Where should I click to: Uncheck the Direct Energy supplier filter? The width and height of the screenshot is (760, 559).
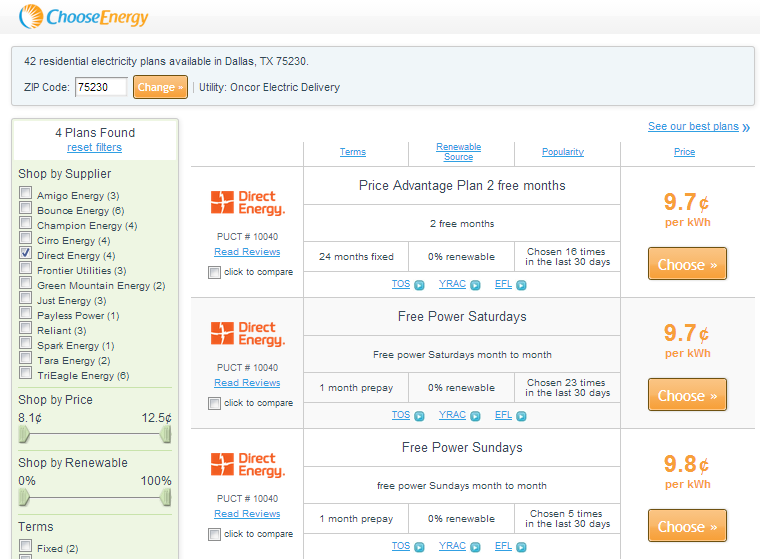tap(26, 255)
